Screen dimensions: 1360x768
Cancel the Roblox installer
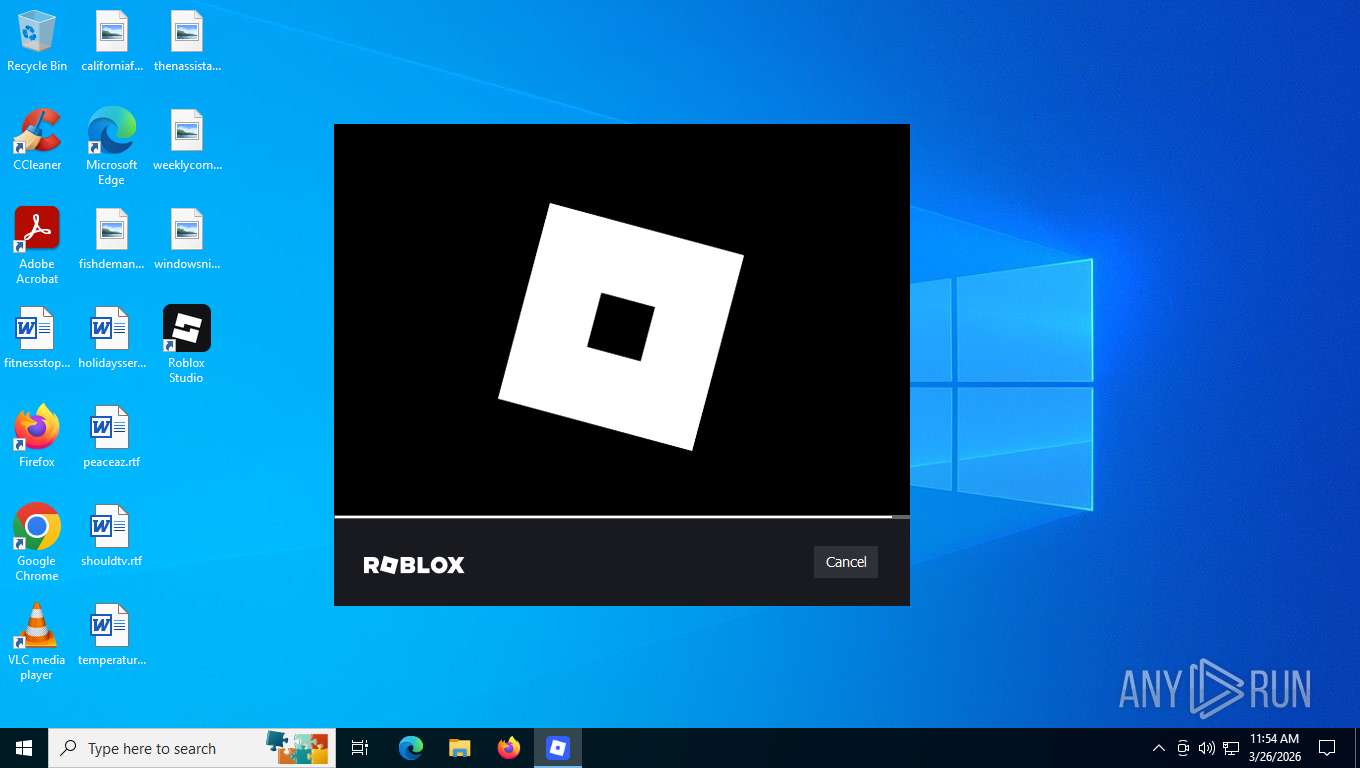(846, 562)
